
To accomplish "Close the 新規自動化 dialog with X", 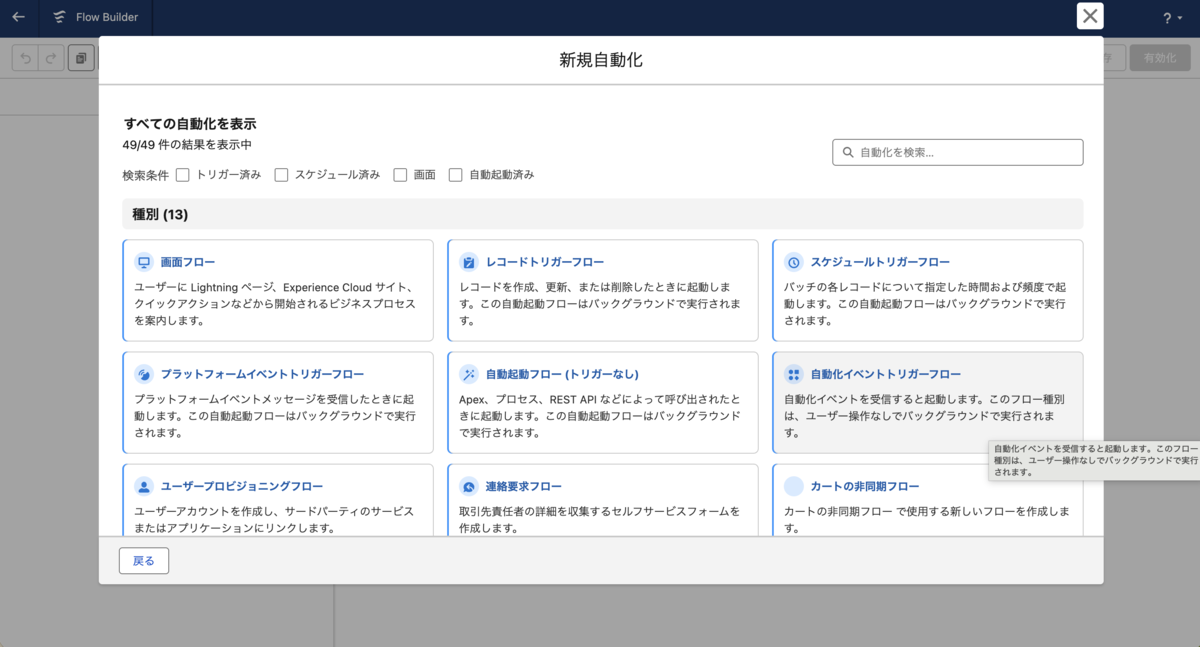I will [x=1090, y=16].
